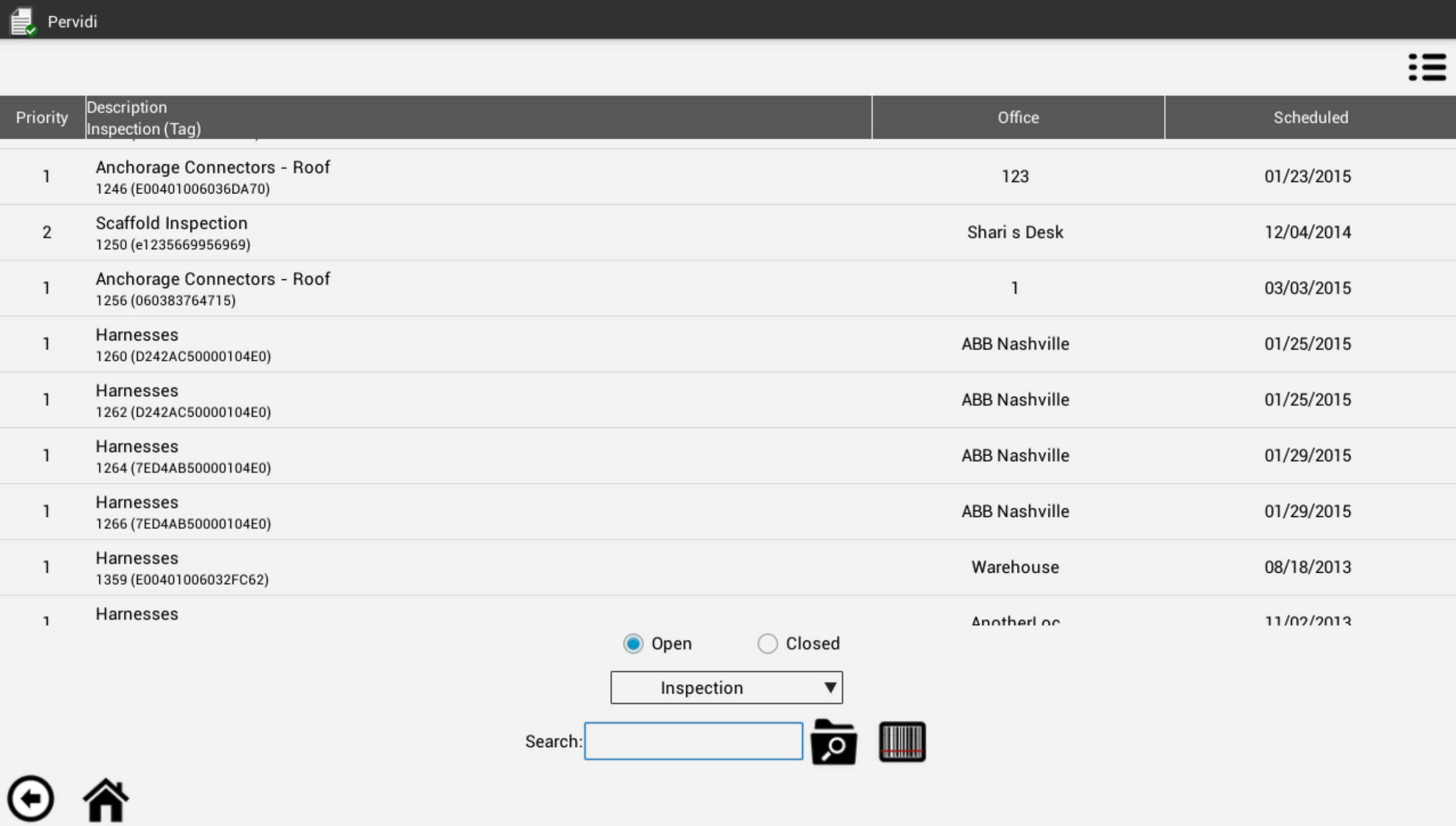Open Harnesses 1359 Warehouse row

click(181, 568)
